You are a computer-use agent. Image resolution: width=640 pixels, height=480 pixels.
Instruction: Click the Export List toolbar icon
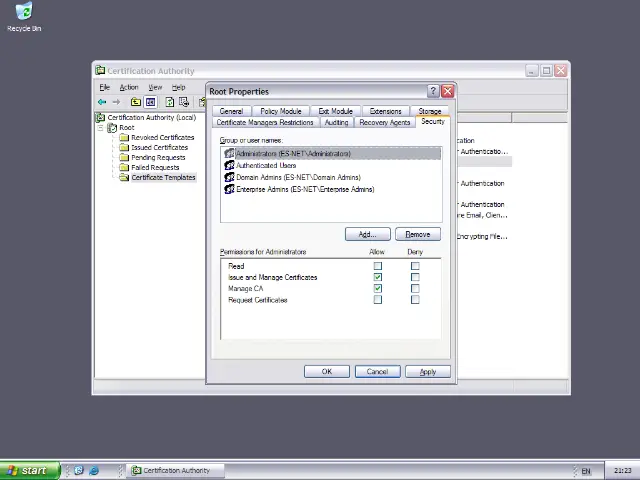pos(184,102)
